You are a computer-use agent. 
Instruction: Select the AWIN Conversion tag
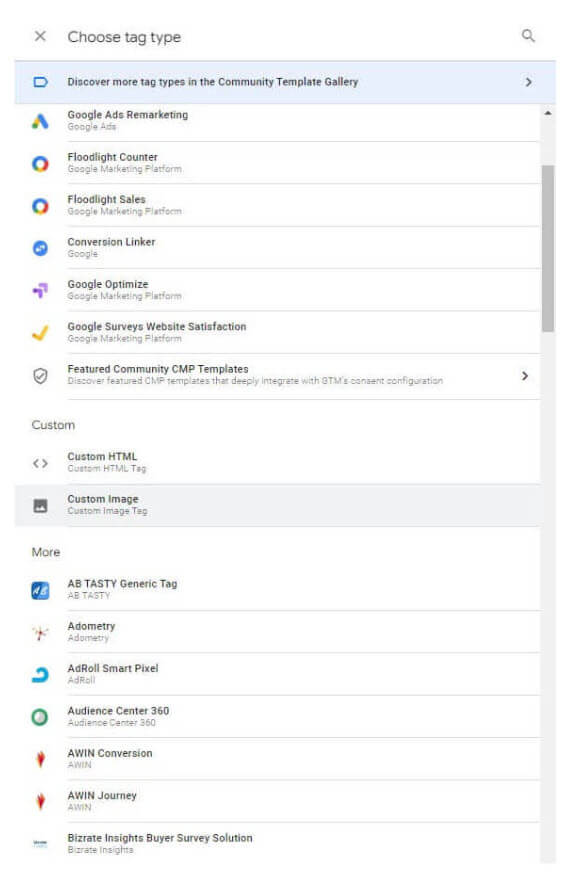coord(277,759)
